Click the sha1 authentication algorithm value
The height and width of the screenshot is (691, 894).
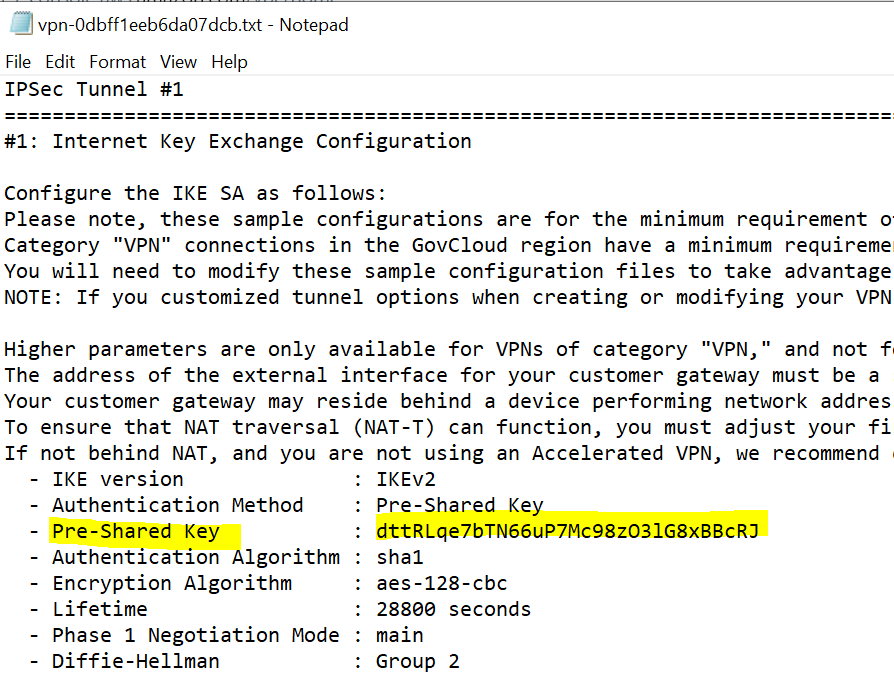pos(400,557)
